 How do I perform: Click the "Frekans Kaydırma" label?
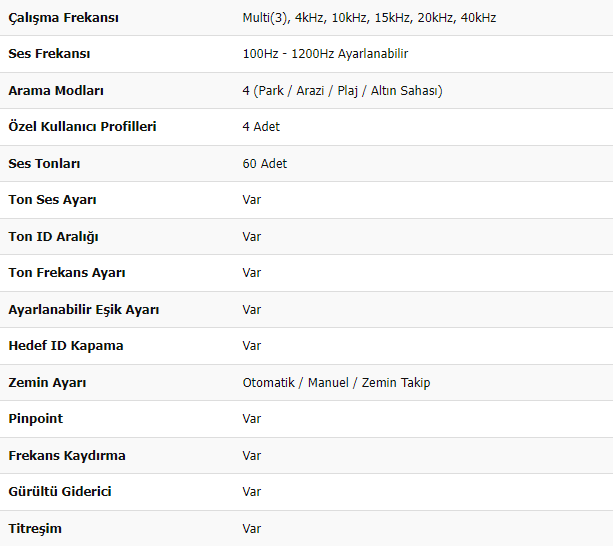[x=67, y=456]
